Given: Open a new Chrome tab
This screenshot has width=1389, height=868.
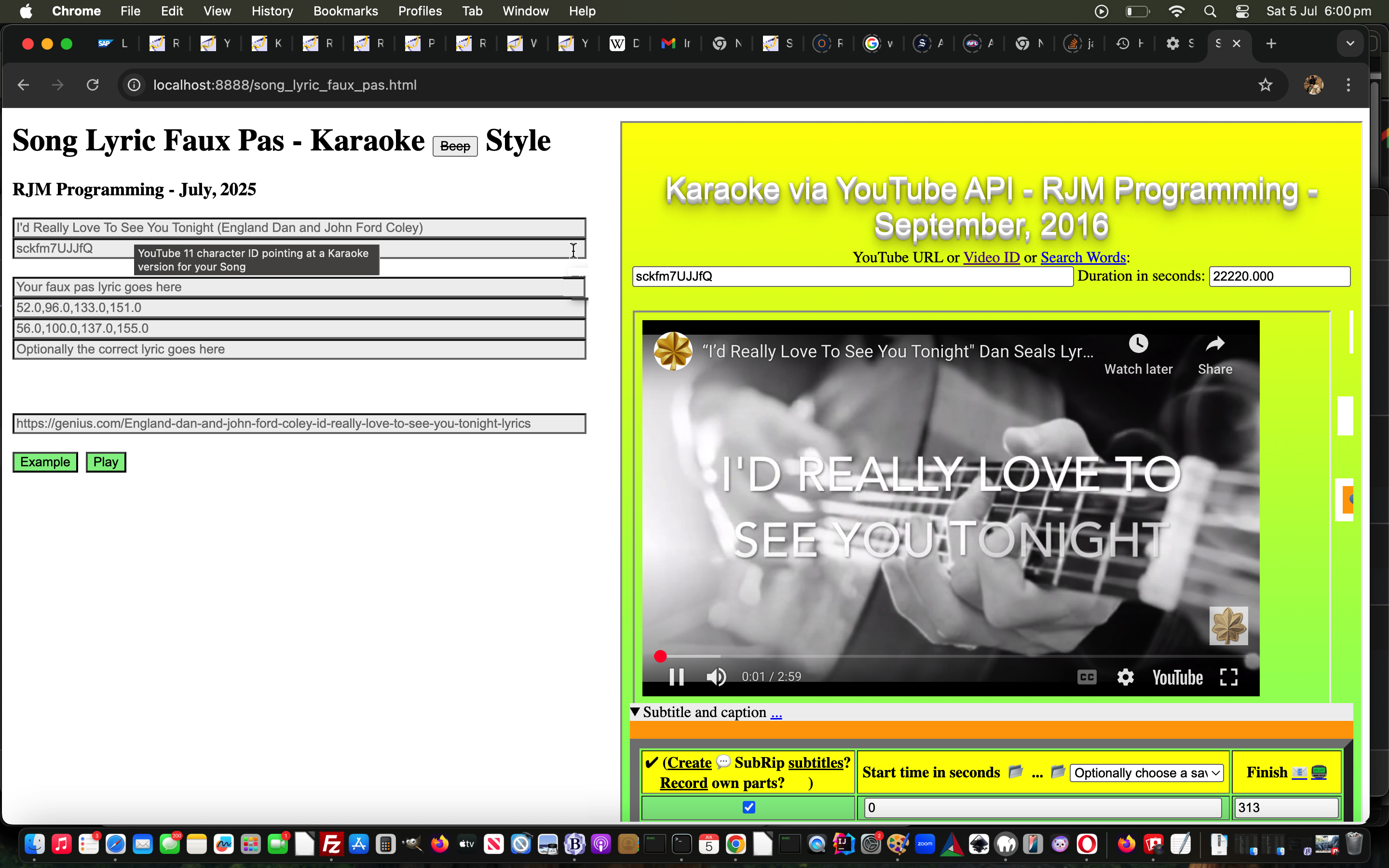Looking at the screenshot, I should (1271, 43).
